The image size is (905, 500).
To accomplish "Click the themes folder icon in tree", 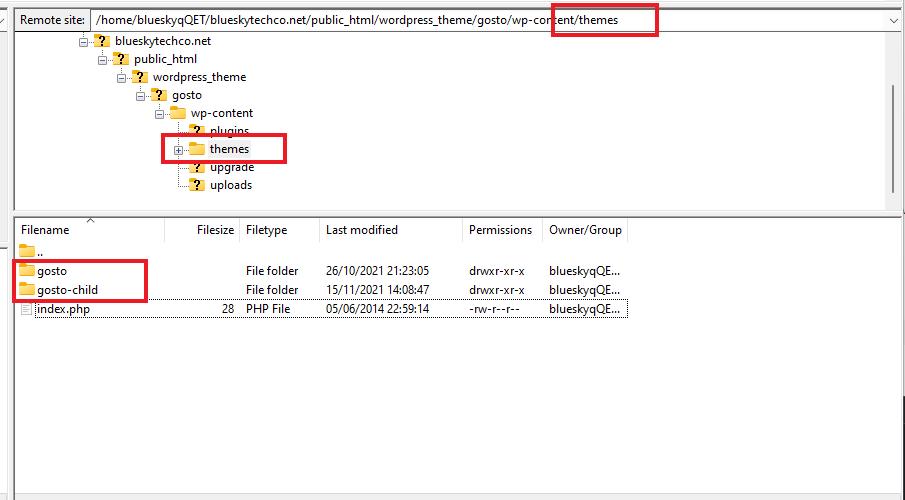I will 197,149.
